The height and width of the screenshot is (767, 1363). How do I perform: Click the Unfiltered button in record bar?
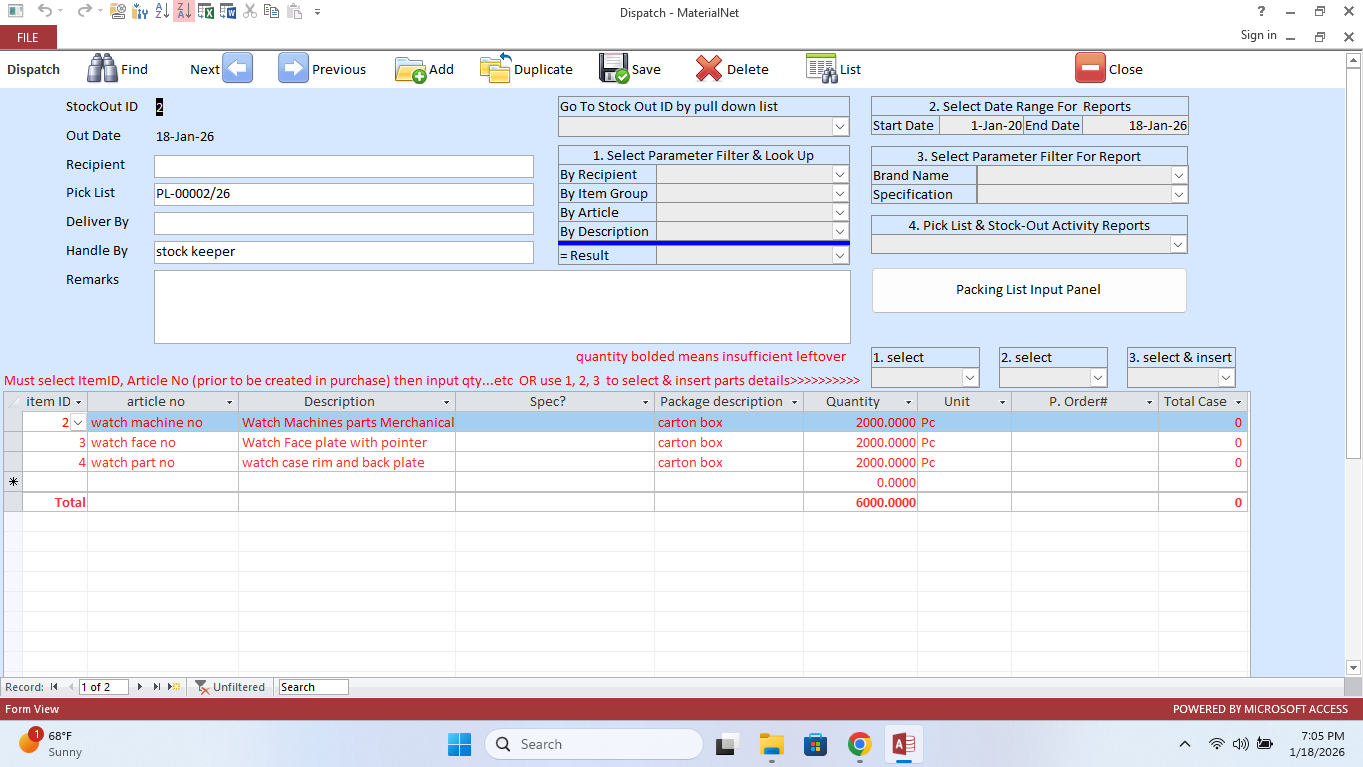[x=230, y=687]
